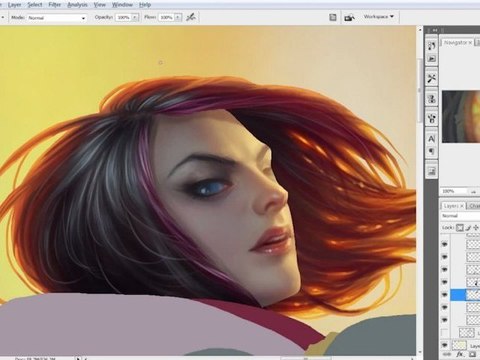This screenshot has width=480, height=360.
Task: Switch to the Channels tab
Action: tap(474, 206)
